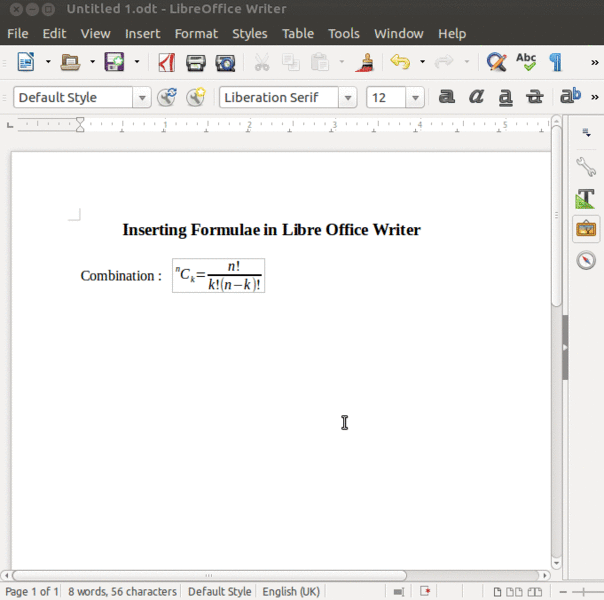Click Update Style icon
604x600 pixels.
pos(167,97)
